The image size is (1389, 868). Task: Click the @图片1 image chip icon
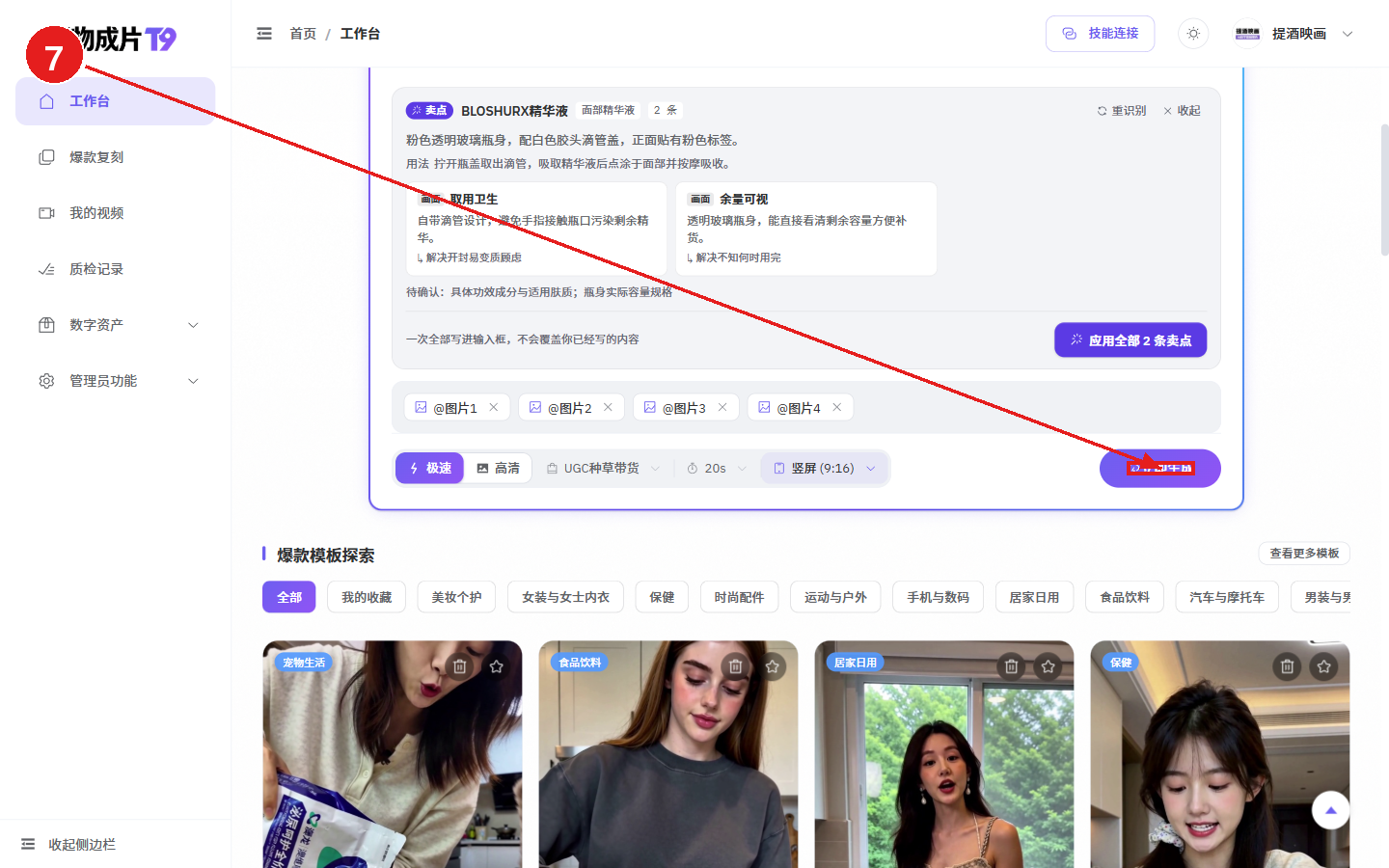[x=421, y=407]
